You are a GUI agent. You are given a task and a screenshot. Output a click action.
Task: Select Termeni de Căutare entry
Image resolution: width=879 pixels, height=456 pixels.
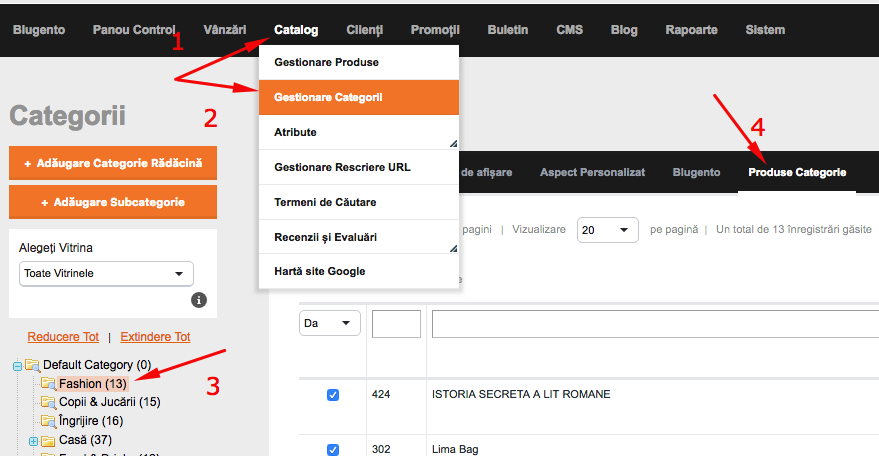359,202
